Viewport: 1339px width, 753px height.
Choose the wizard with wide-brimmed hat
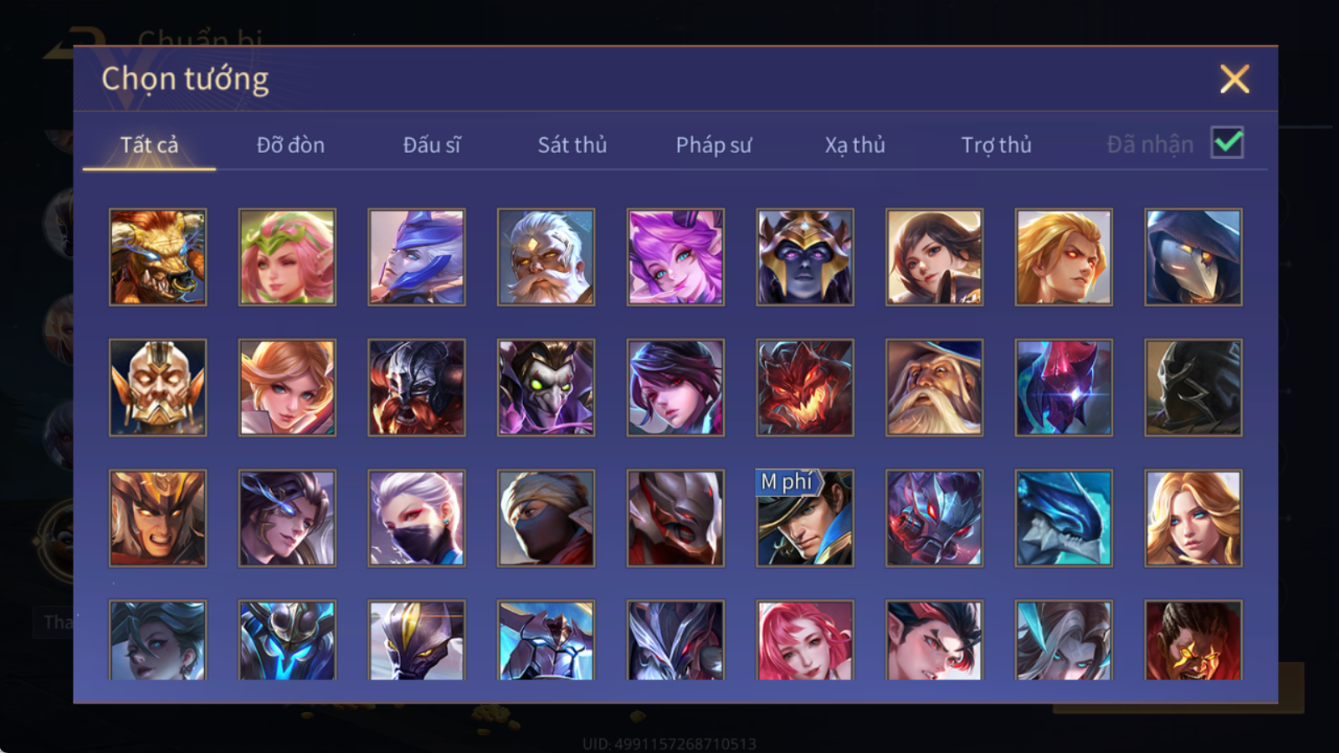pyautogui.click(x=935, y=388)
